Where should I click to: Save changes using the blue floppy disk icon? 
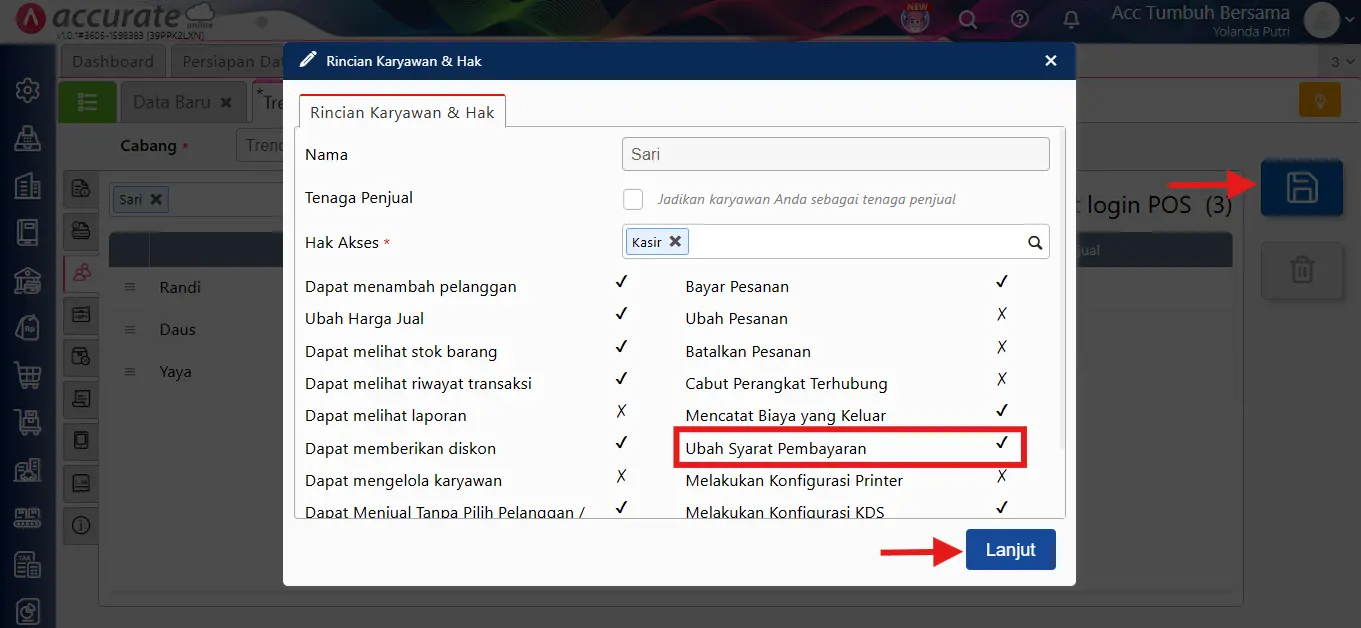[1301, 186]
